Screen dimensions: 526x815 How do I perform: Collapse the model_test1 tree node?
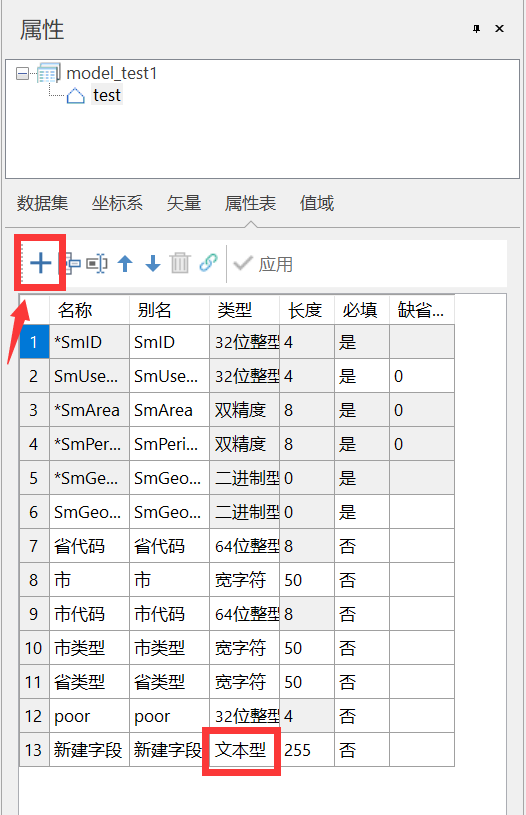tap(22, 74)
